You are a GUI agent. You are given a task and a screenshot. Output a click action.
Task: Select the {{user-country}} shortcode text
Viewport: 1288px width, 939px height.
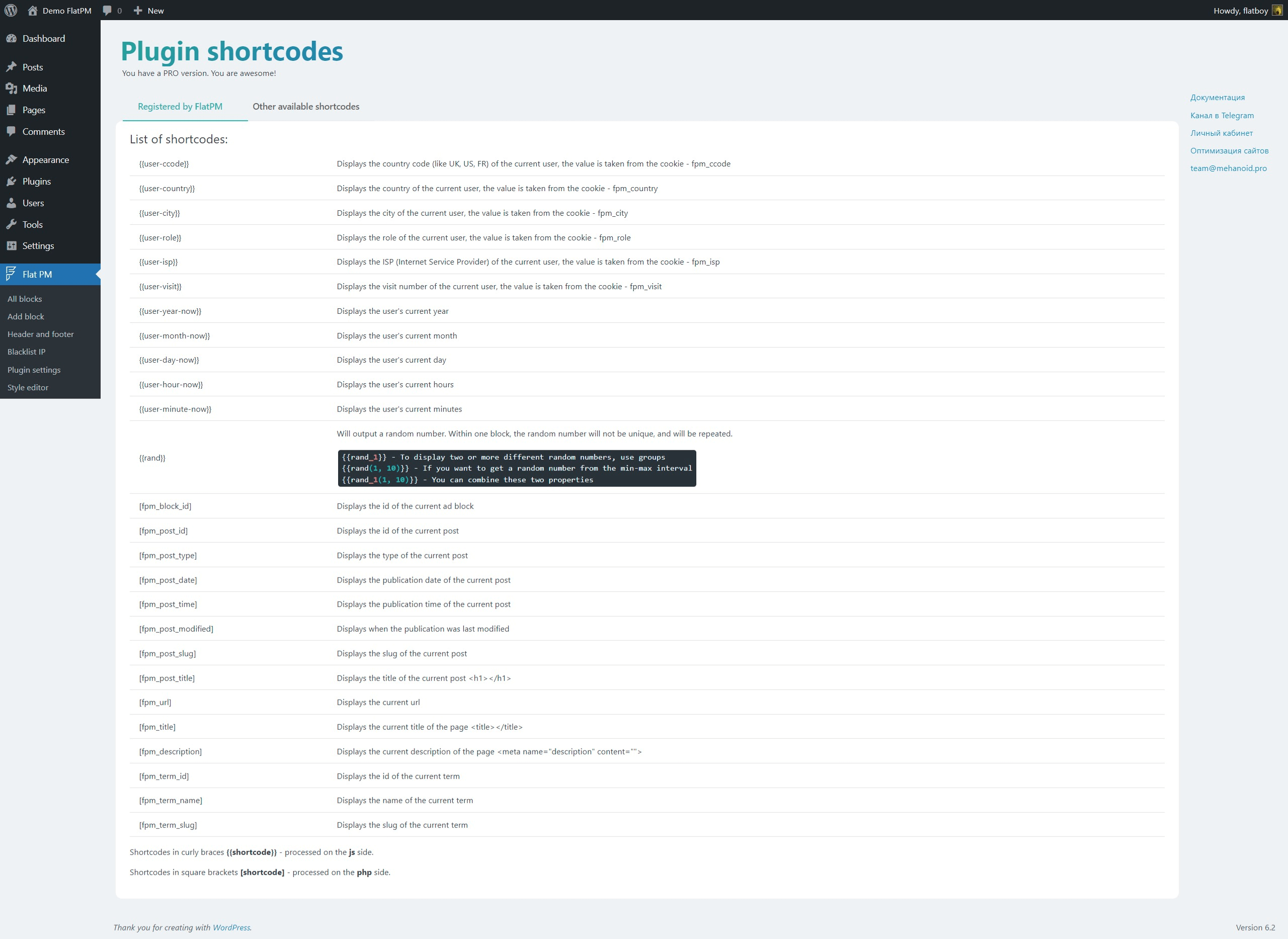(x=167, y=188)
